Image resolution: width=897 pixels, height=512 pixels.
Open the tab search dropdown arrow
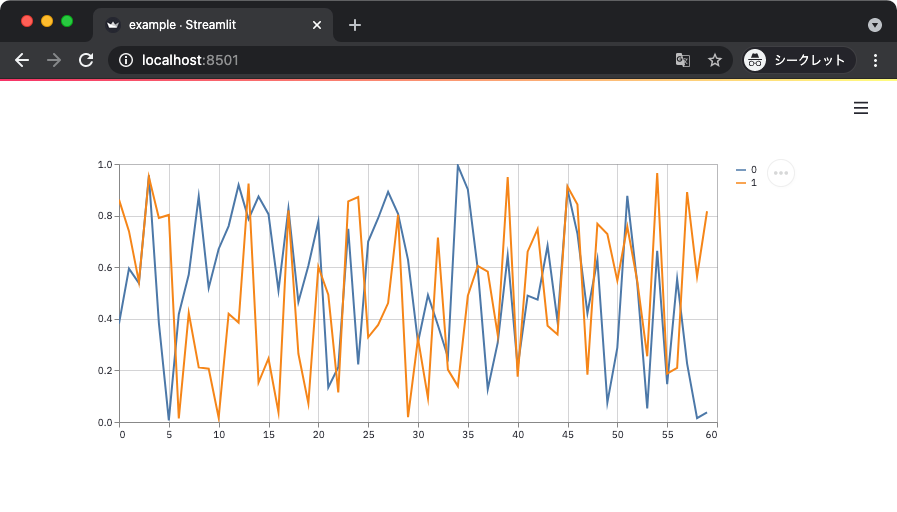coord(874,25)
